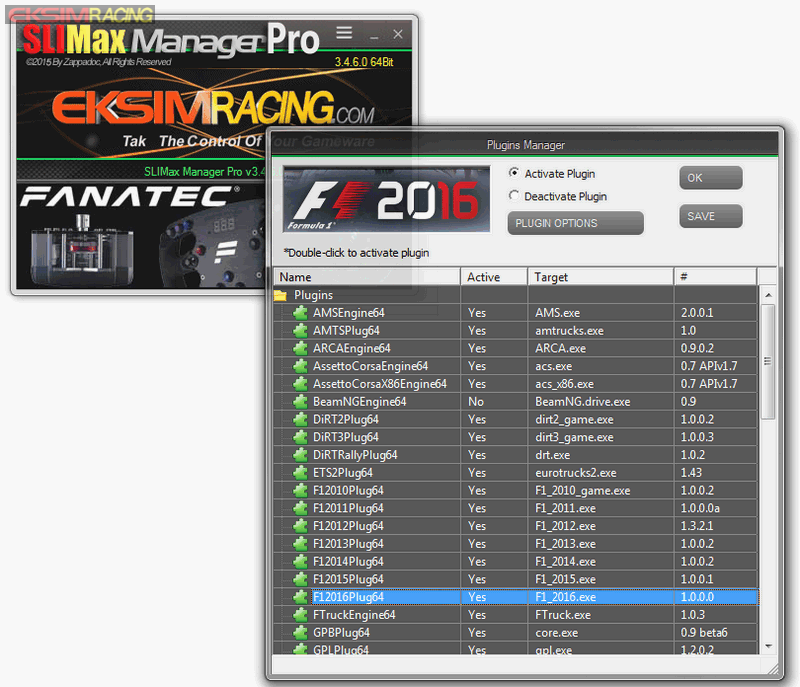Screen dimensions: 800x687
Task: Click the scrollbar down arrow in plugin list
Action: 768,646
